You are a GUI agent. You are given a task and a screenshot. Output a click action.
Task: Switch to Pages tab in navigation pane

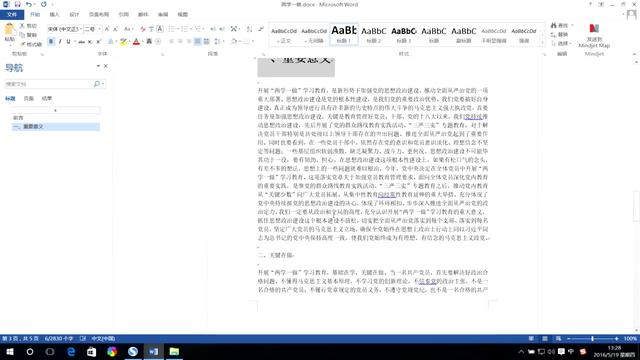click(x=29, y=98)
